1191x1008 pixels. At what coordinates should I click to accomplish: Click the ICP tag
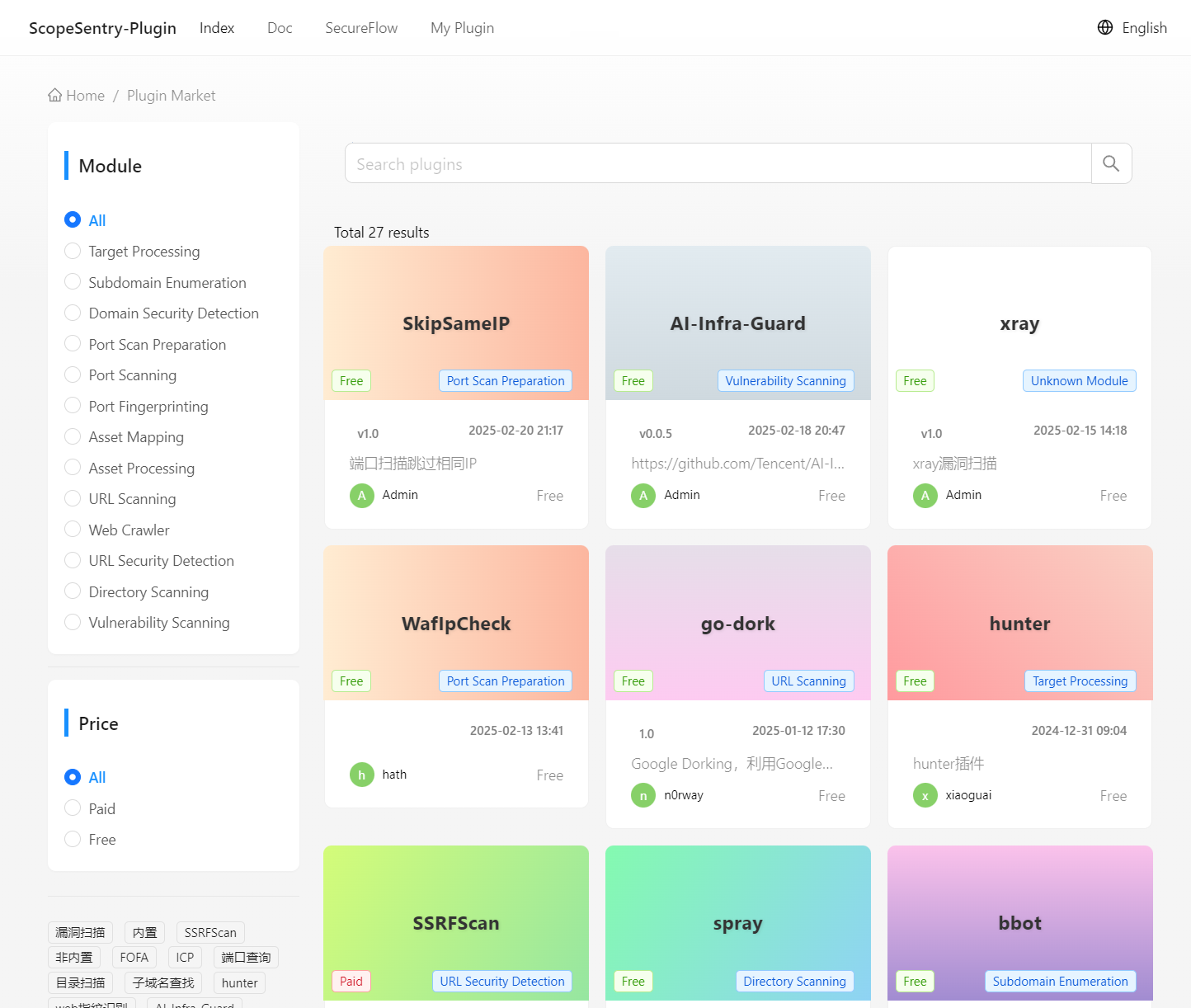click(185, 957)
